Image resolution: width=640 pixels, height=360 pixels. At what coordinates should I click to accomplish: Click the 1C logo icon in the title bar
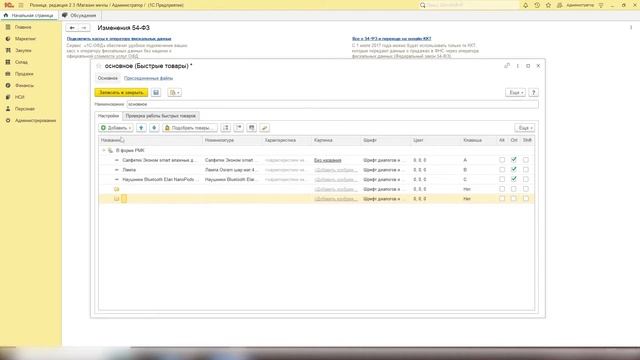[9, 5]
